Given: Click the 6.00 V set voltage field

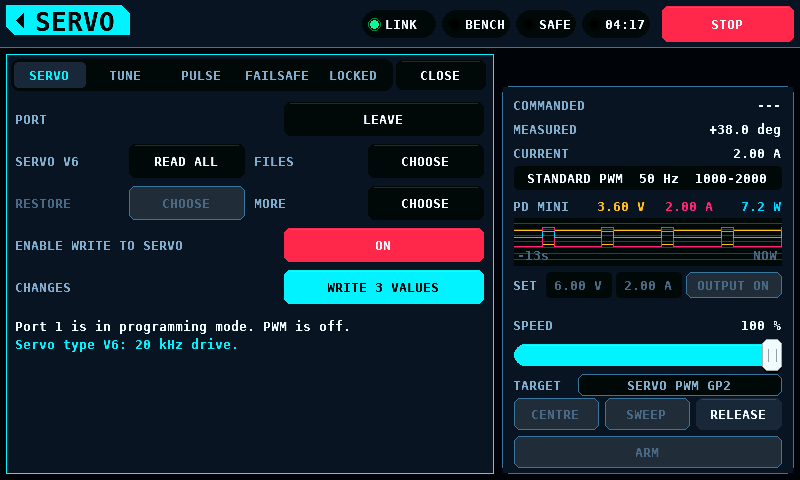Looking at the screenshot, I should click(579, 286).
